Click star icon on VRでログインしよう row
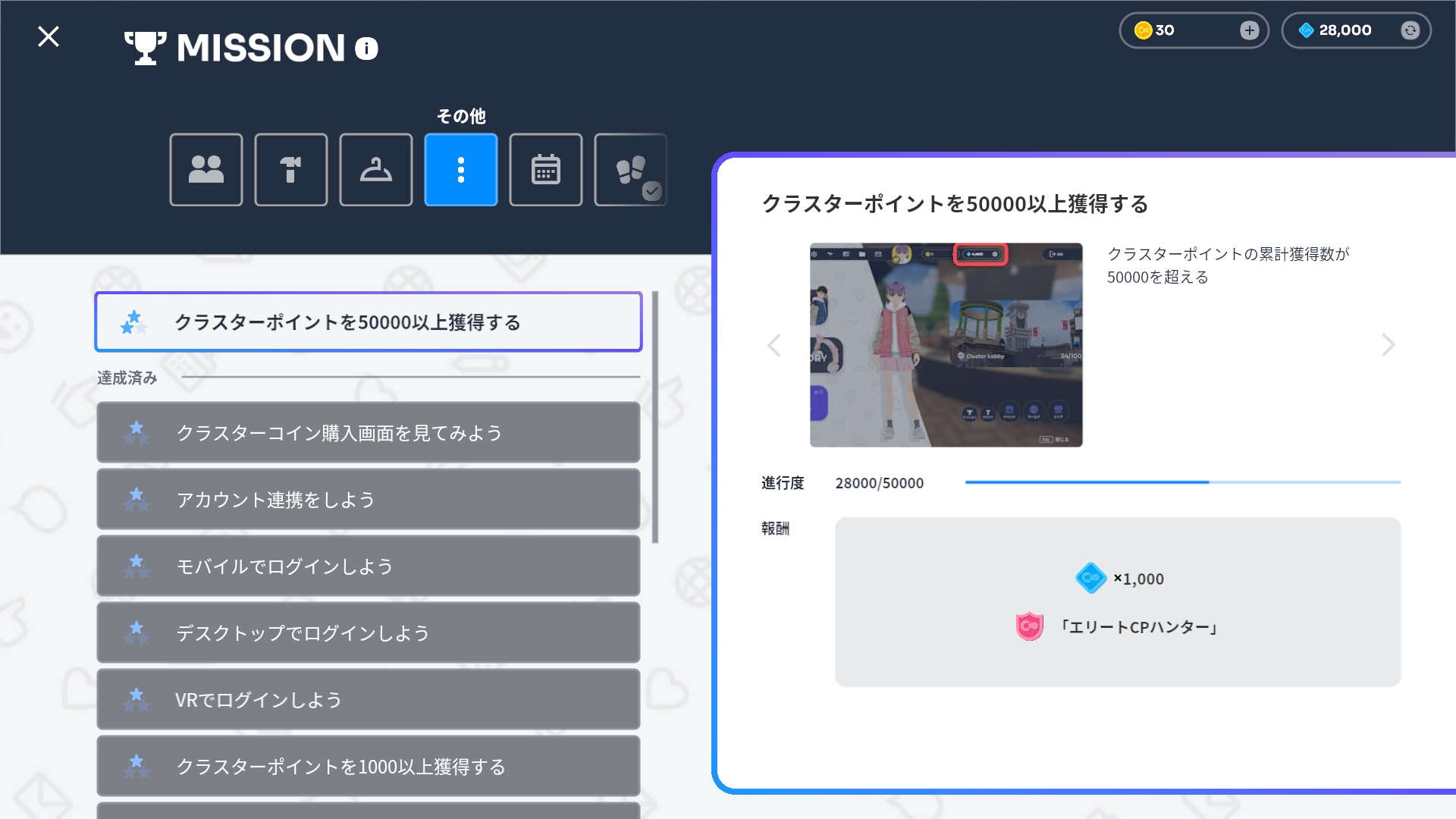Screen dimensions: 1456x819 (x=136, y=699)
